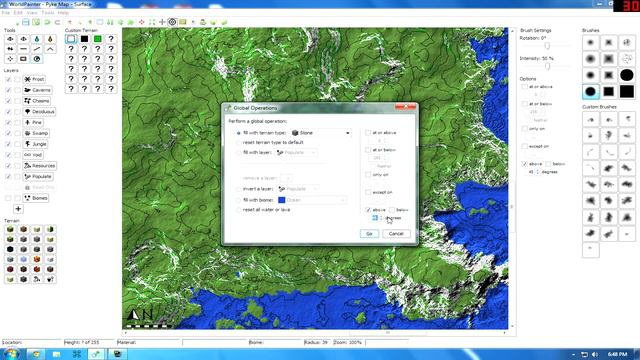Screen dimensions: 640x360
Task: Enable 'at or above' in Global Operations dialog
Action: coord(368,133)
